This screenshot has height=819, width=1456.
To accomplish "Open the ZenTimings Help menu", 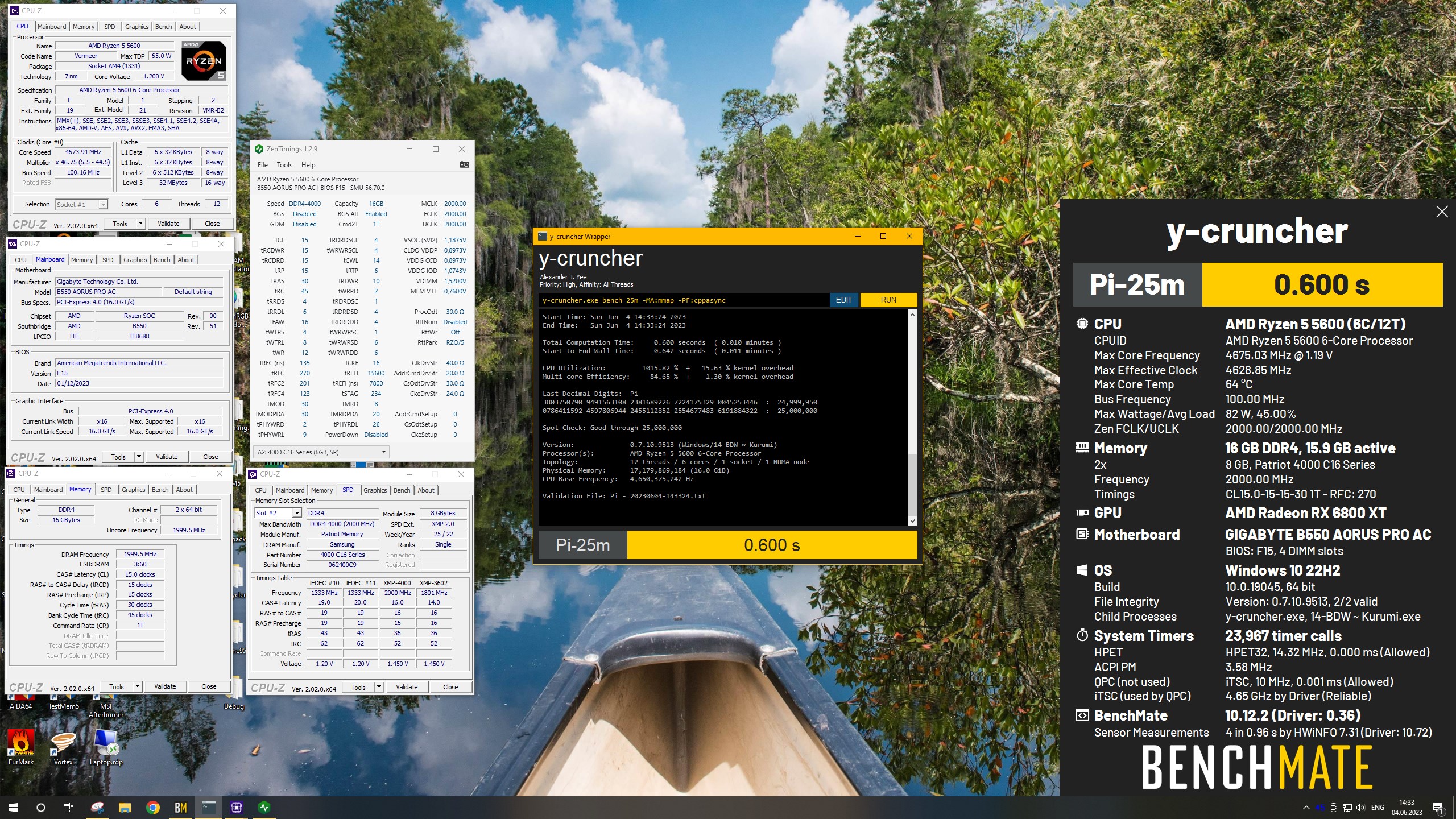I will pos(308,165).
